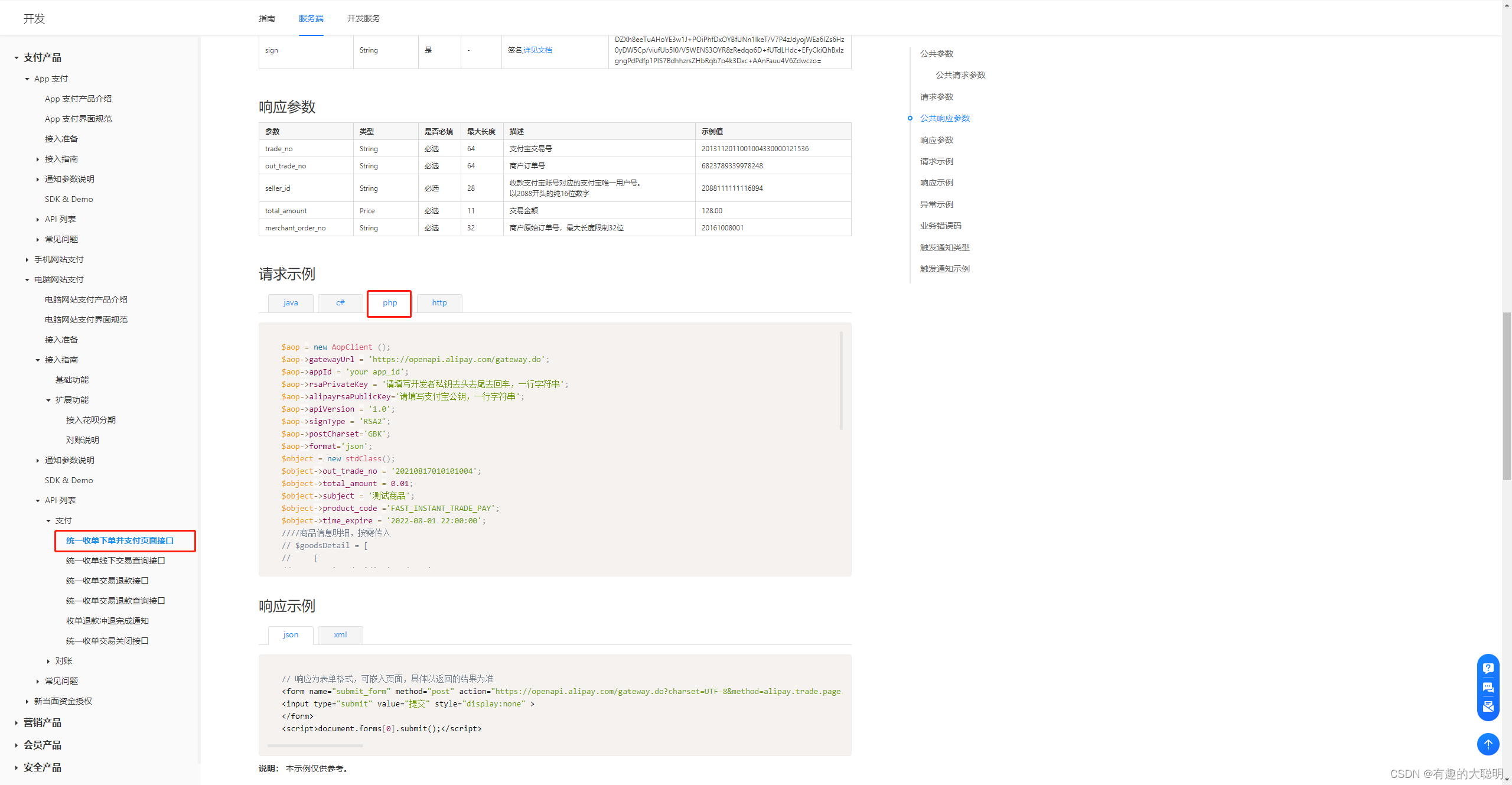Collapse the 扩展功能 tree node

48,400
